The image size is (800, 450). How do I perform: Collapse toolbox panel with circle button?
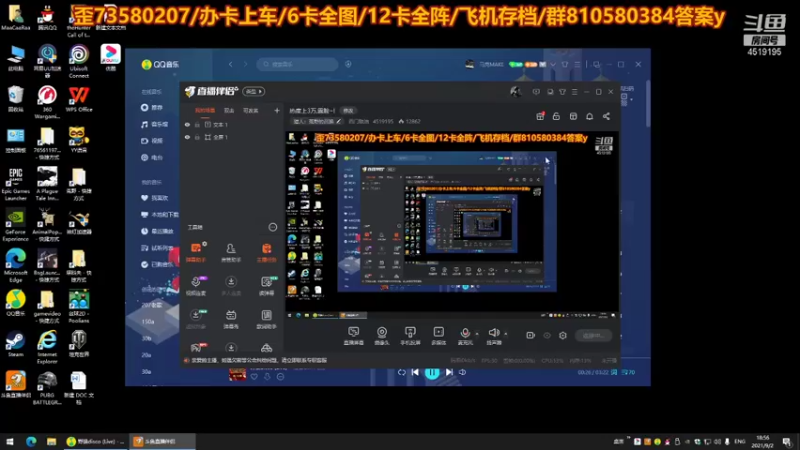click(273, 227)
